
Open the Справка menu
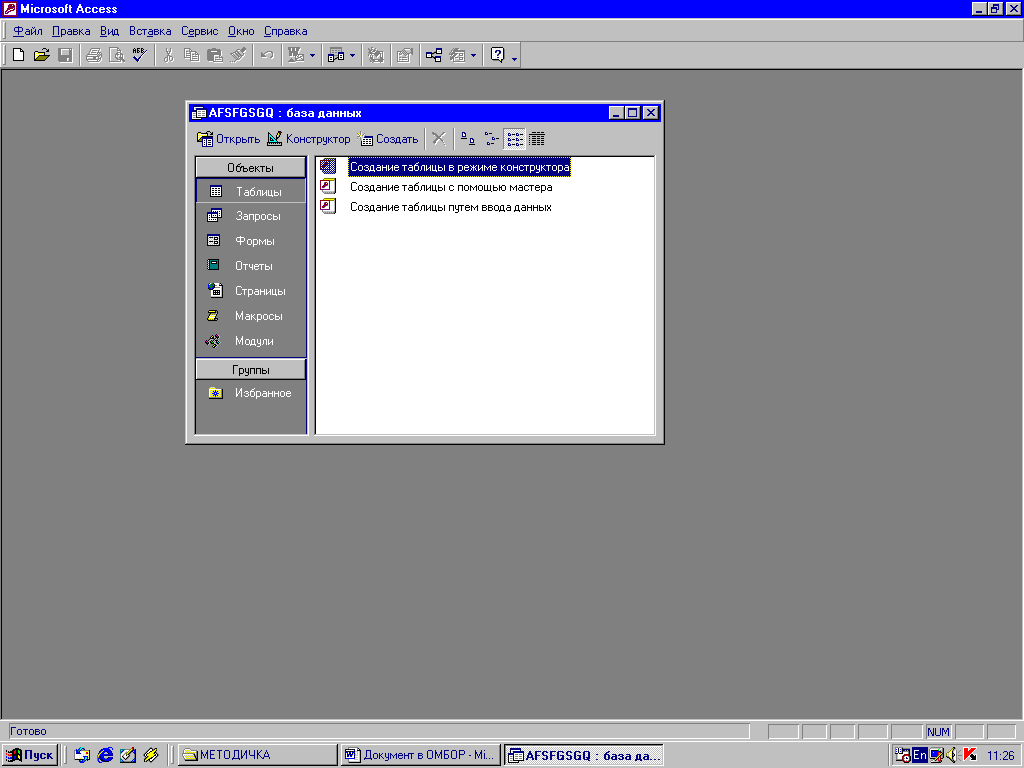pos(285,31)
